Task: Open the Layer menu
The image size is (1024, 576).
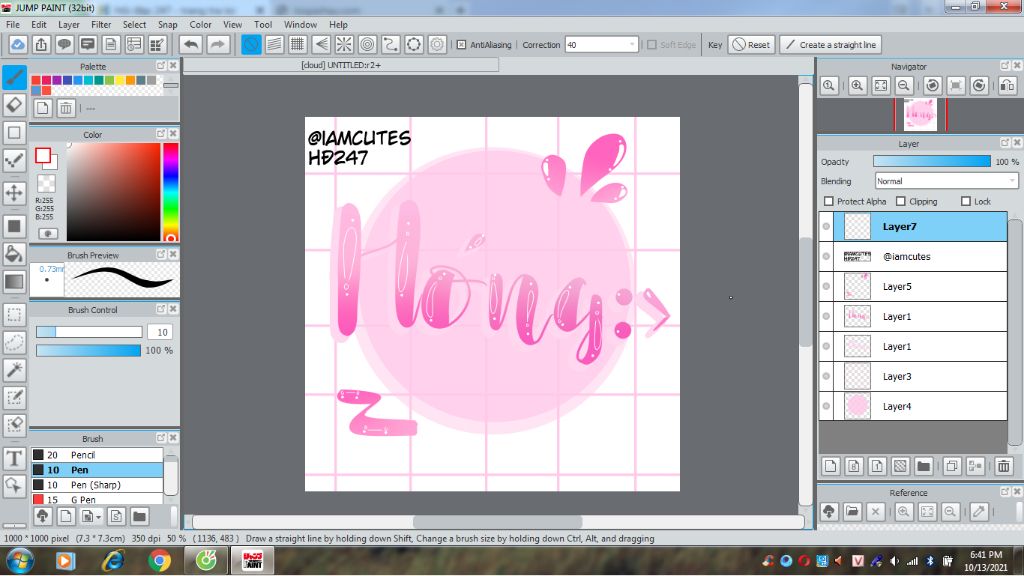Action: 69,24
